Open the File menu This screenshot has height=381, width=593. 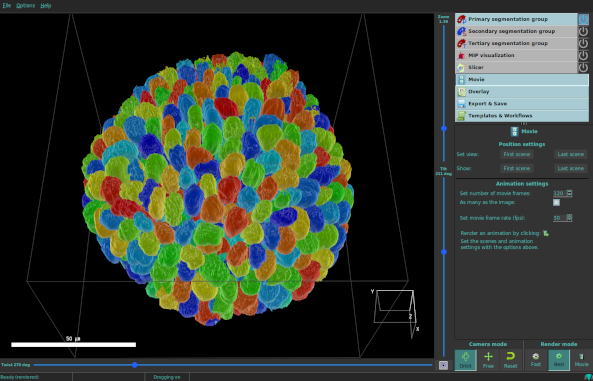[x=7, y=6]
